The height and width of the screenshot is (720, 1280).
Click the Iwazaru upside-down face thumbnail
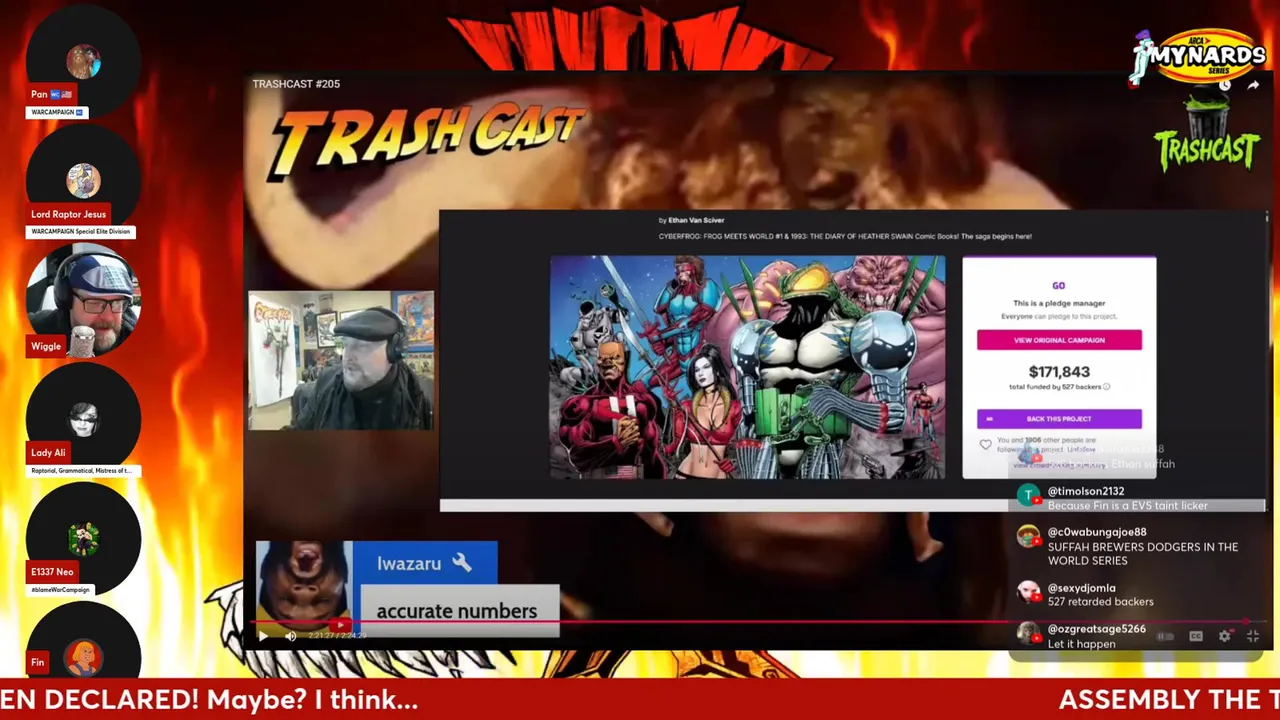[304, 588]
